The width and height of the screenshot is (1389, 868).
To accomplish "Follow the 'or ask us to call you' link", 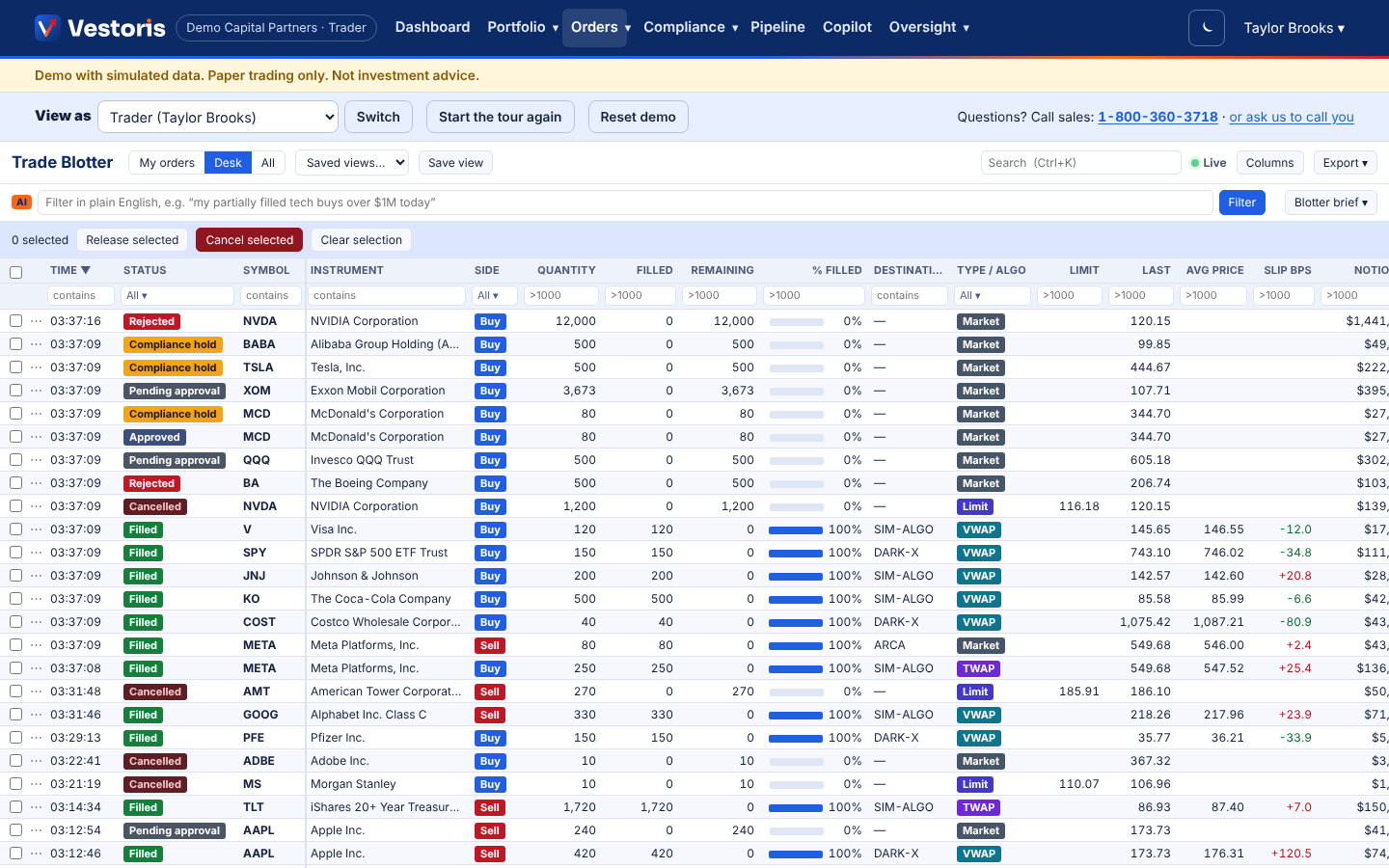I will tap(1292, 117).
